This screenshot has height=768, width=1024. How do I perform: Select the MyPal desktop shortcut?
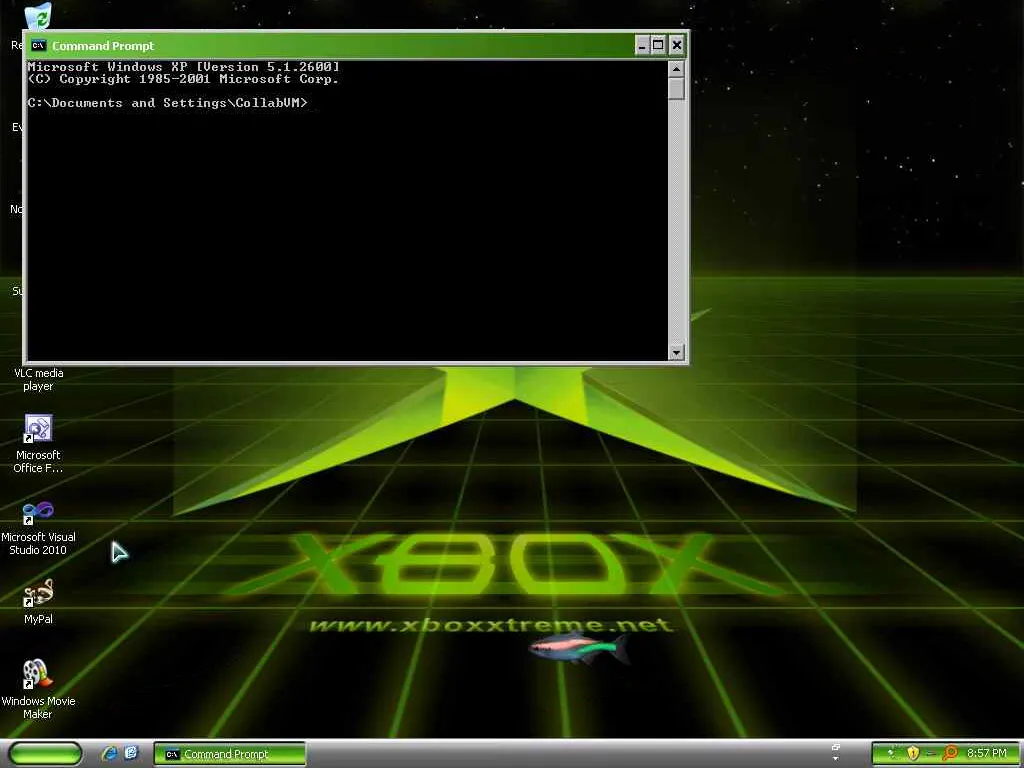(x=38, y=601)
